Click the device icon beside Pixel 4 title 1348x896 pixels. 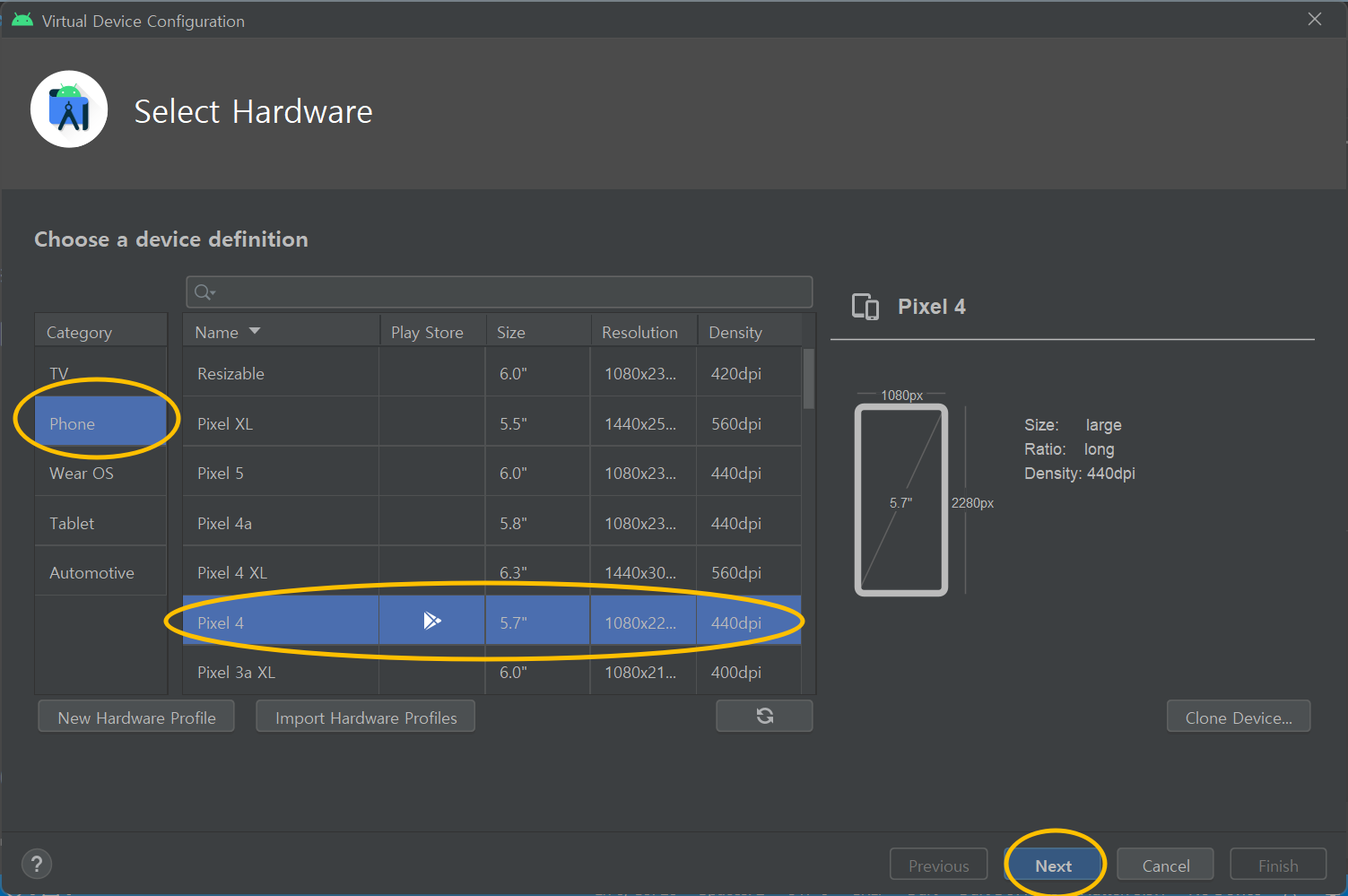(x=865, y=307)
